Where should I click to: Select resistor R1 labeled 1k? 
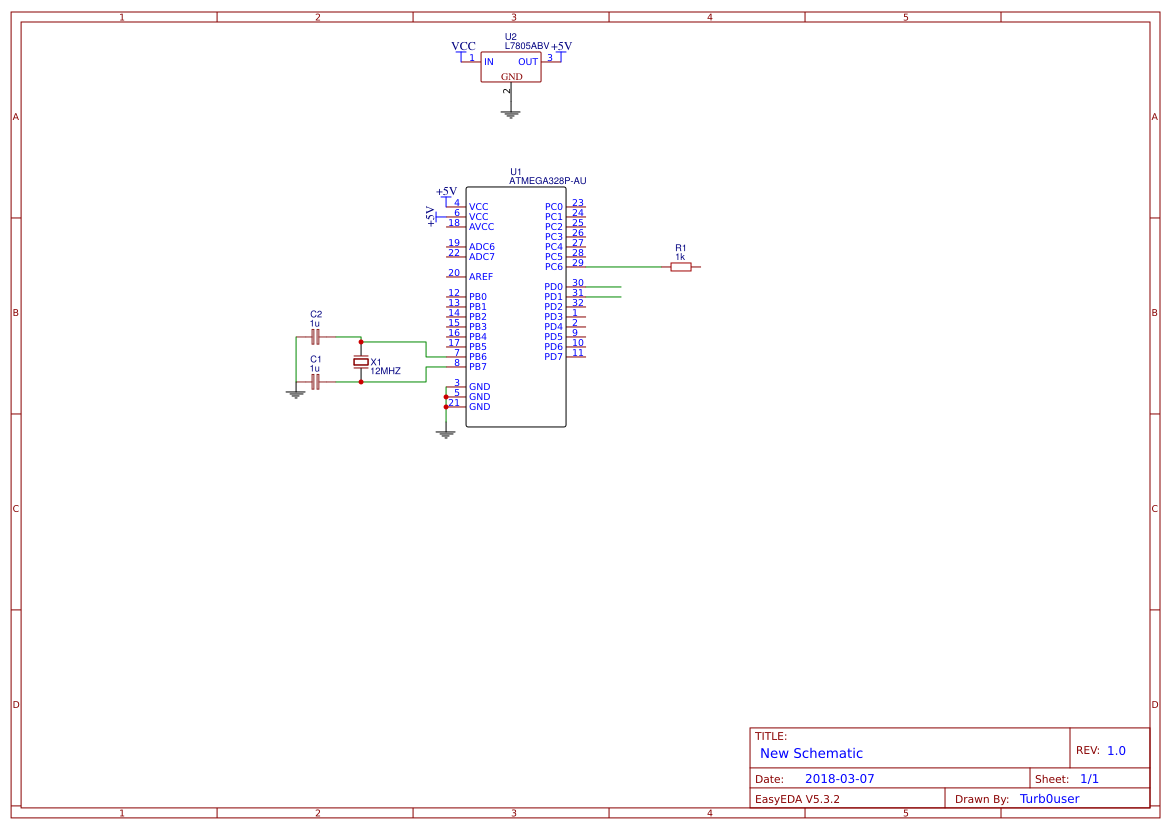[681, 267]
